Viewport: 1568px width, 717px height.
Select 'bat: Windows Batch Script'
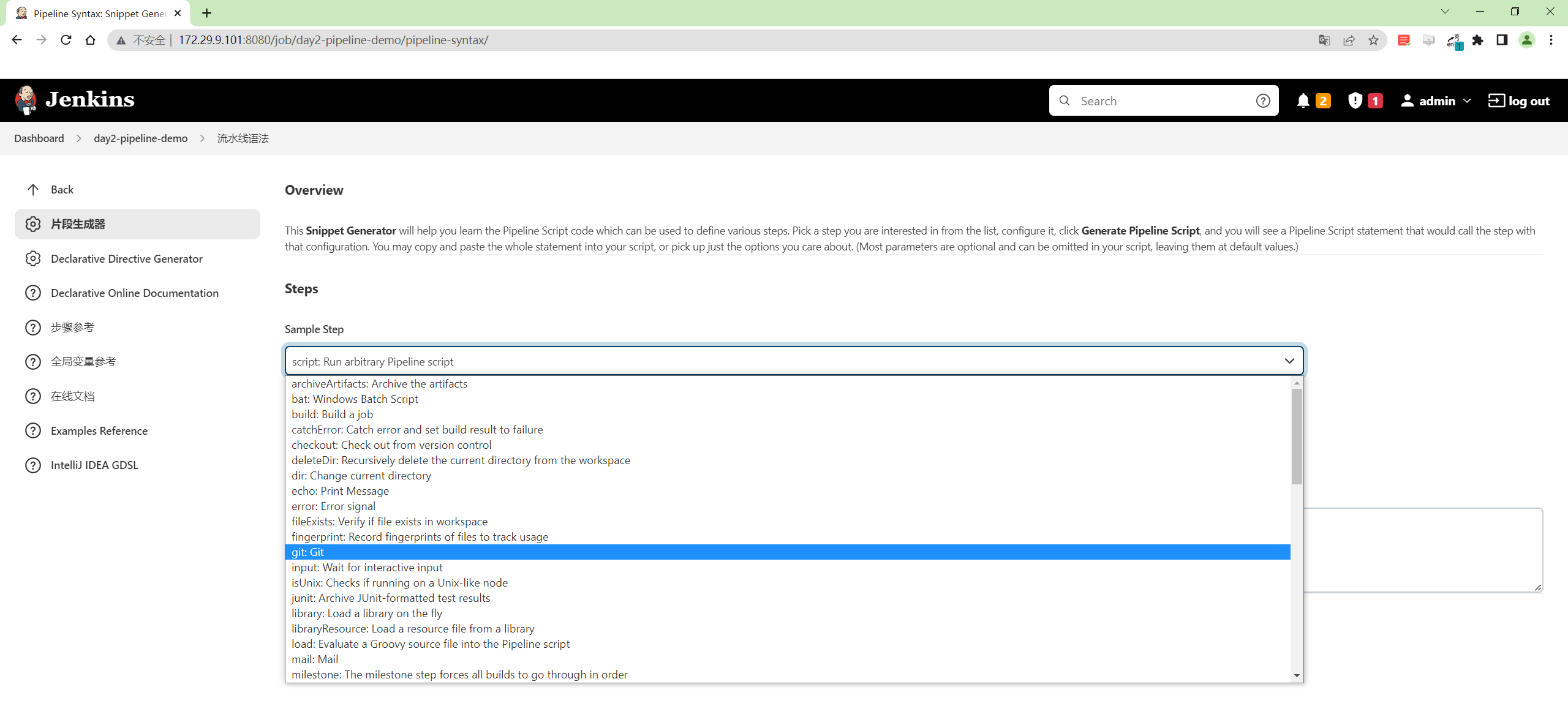coord(788,399)
